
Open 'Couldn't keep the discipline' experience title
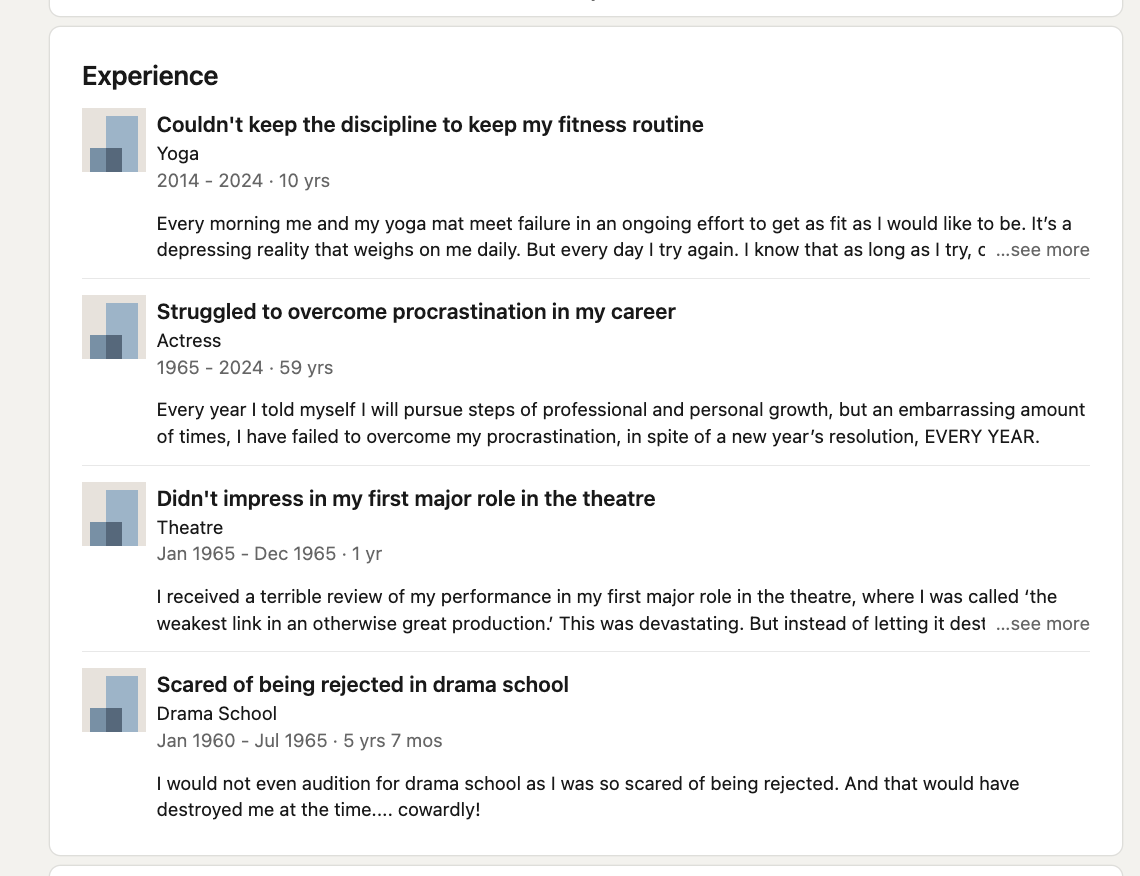[430, 125]
